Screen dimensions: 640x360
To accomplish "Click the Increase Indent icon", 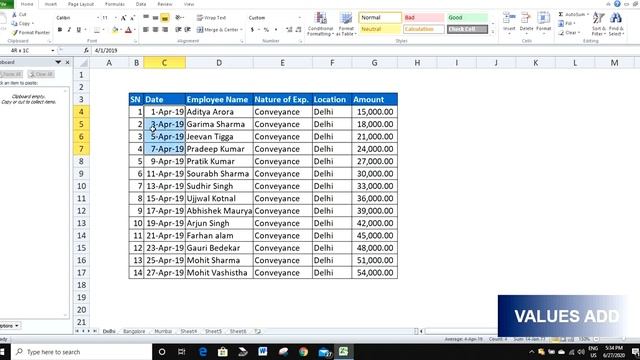I will [x=187, y=30].
